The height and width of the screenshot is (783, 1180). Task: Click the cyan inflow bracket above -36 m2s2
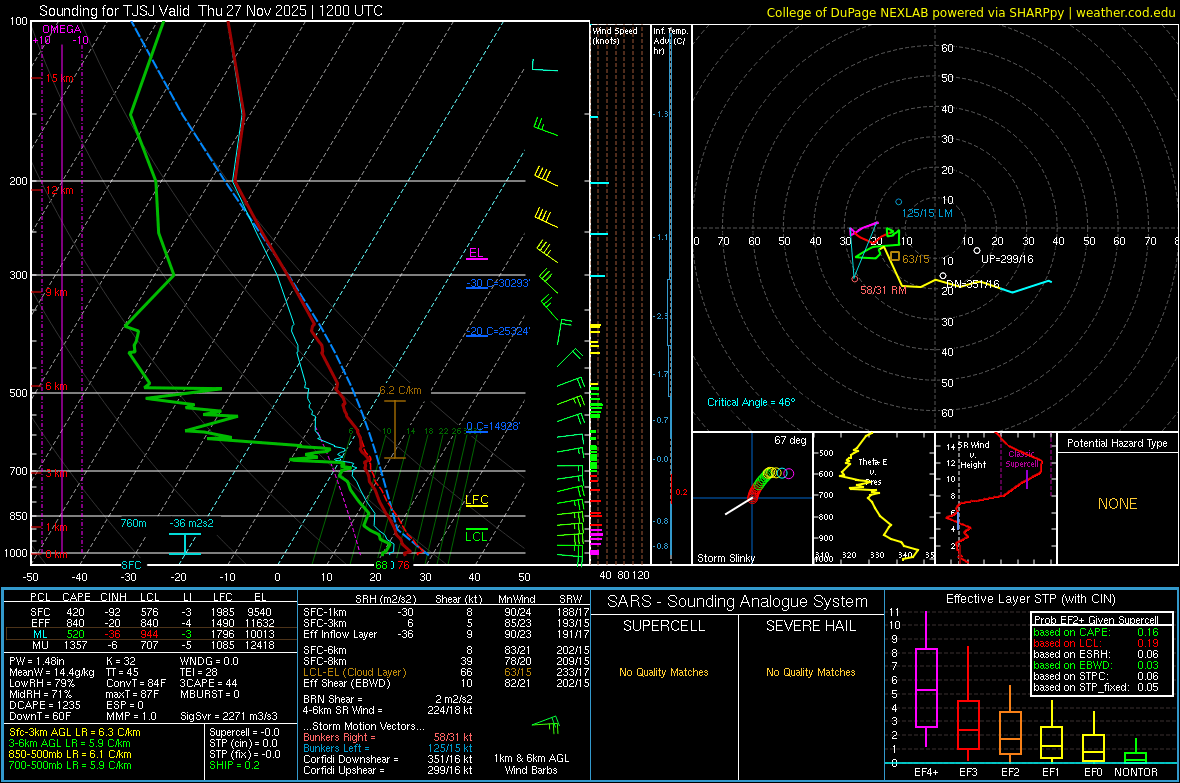[184, 544]
